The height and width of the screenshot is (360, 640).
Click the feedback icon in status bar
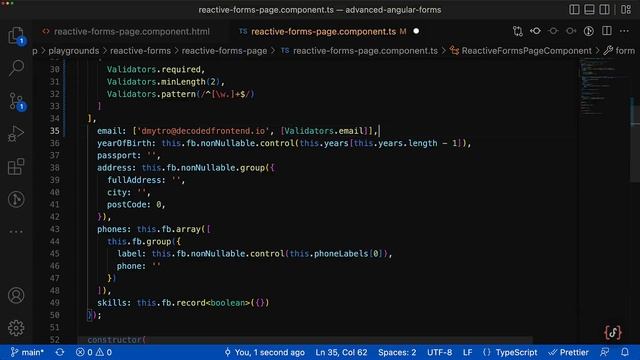click(605, 352)
